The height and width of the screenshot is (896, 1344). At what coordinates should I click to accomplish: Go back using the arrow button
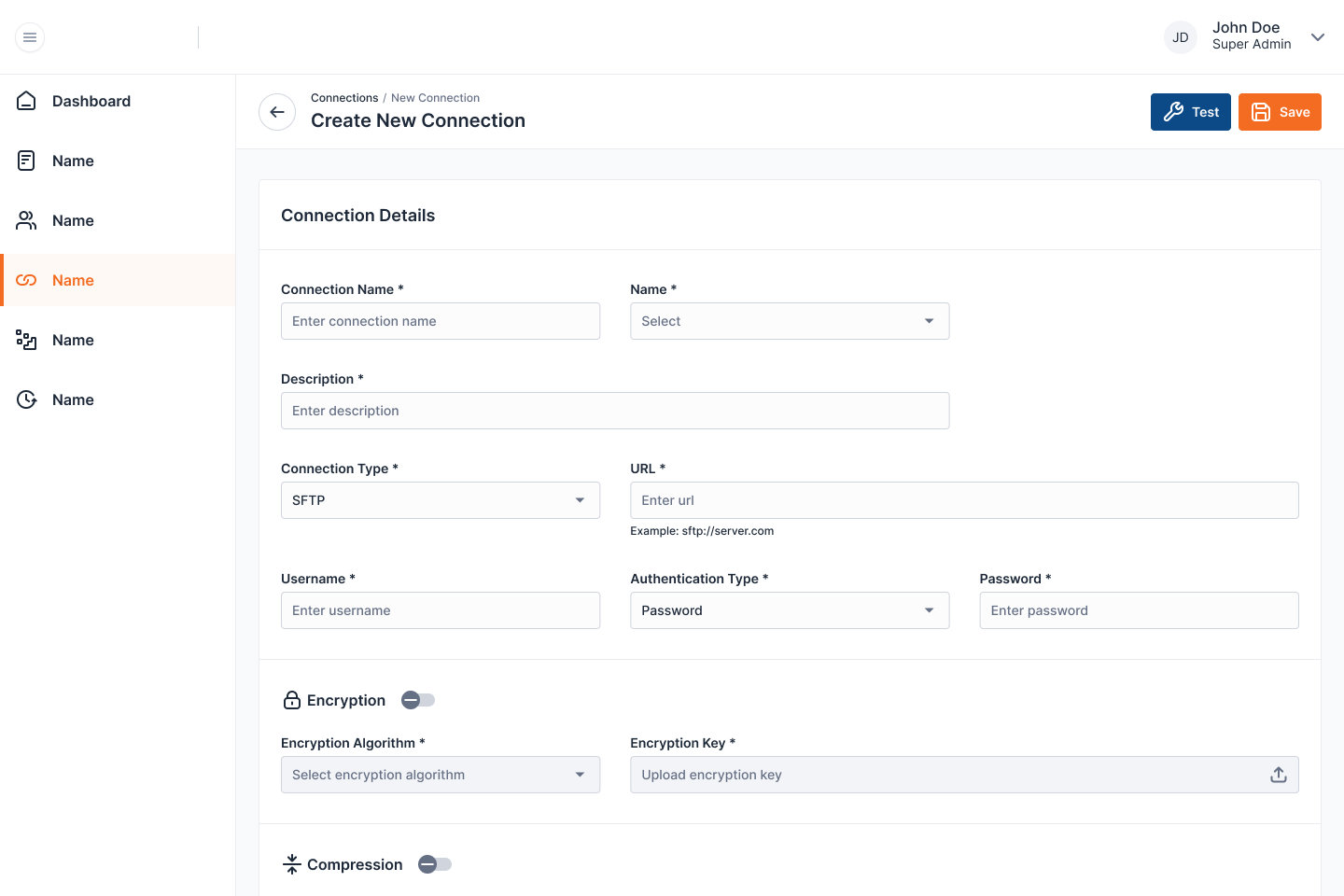[277, 112]
